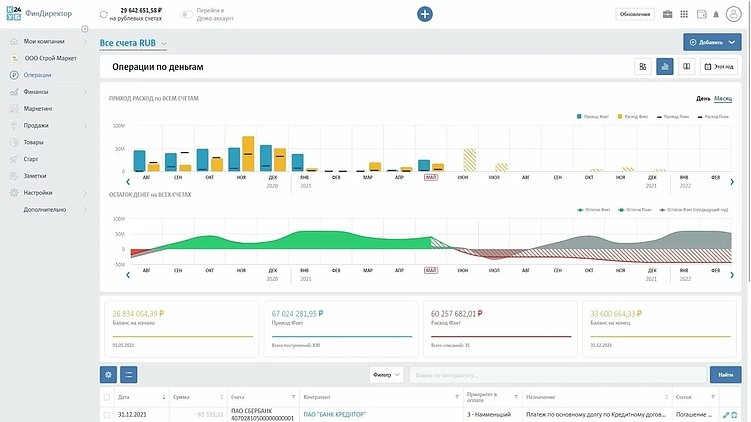Open notifications bell icon
Screen dimensions: 751x422
[718, 14]
